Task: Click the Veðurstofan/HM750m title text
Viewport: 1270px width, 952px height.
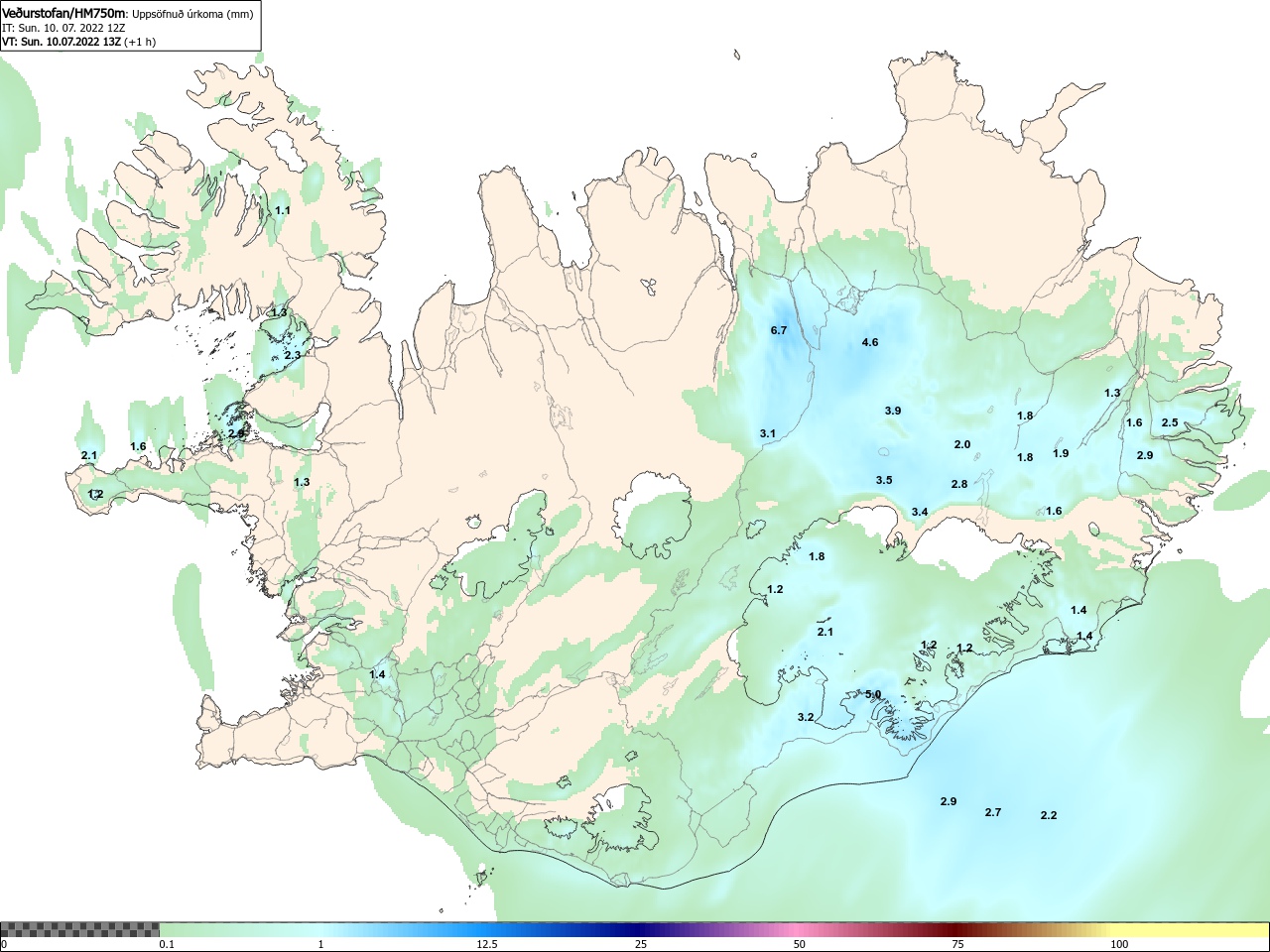Action: [x=64, y=14]
